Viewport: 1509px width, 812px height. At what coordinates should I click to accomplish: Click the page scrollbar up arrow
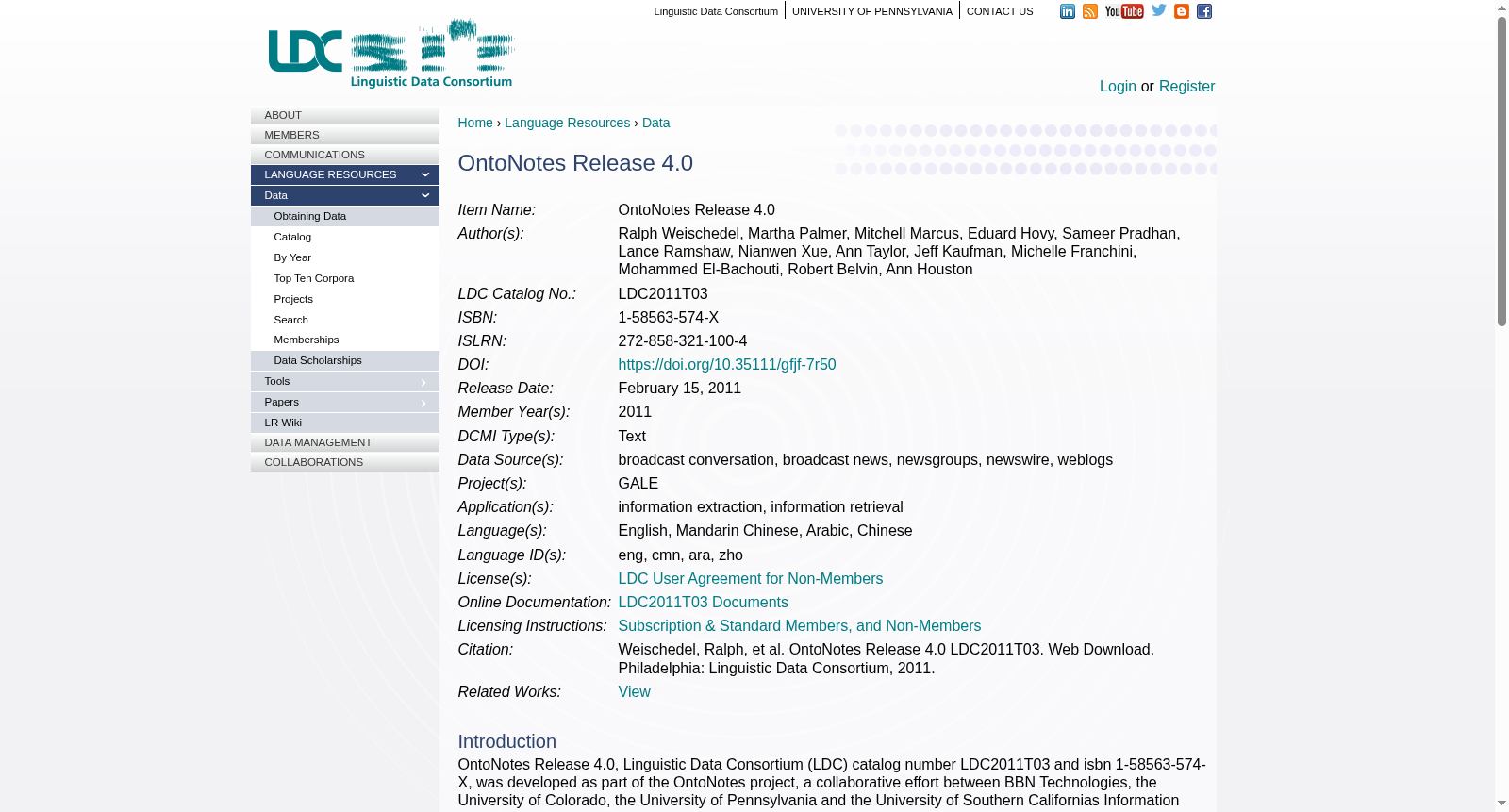pos(1501,8)
